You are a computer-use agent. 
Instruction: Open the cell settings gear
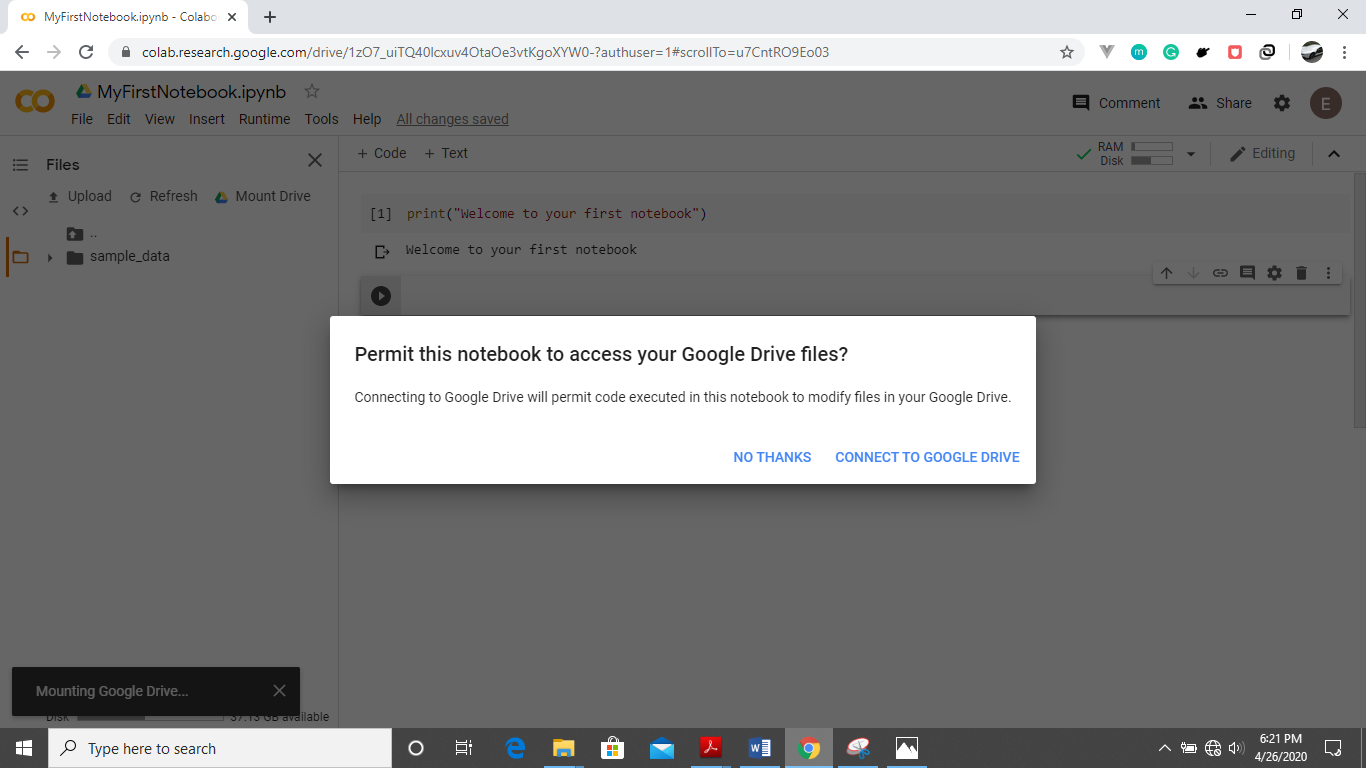1274,273
